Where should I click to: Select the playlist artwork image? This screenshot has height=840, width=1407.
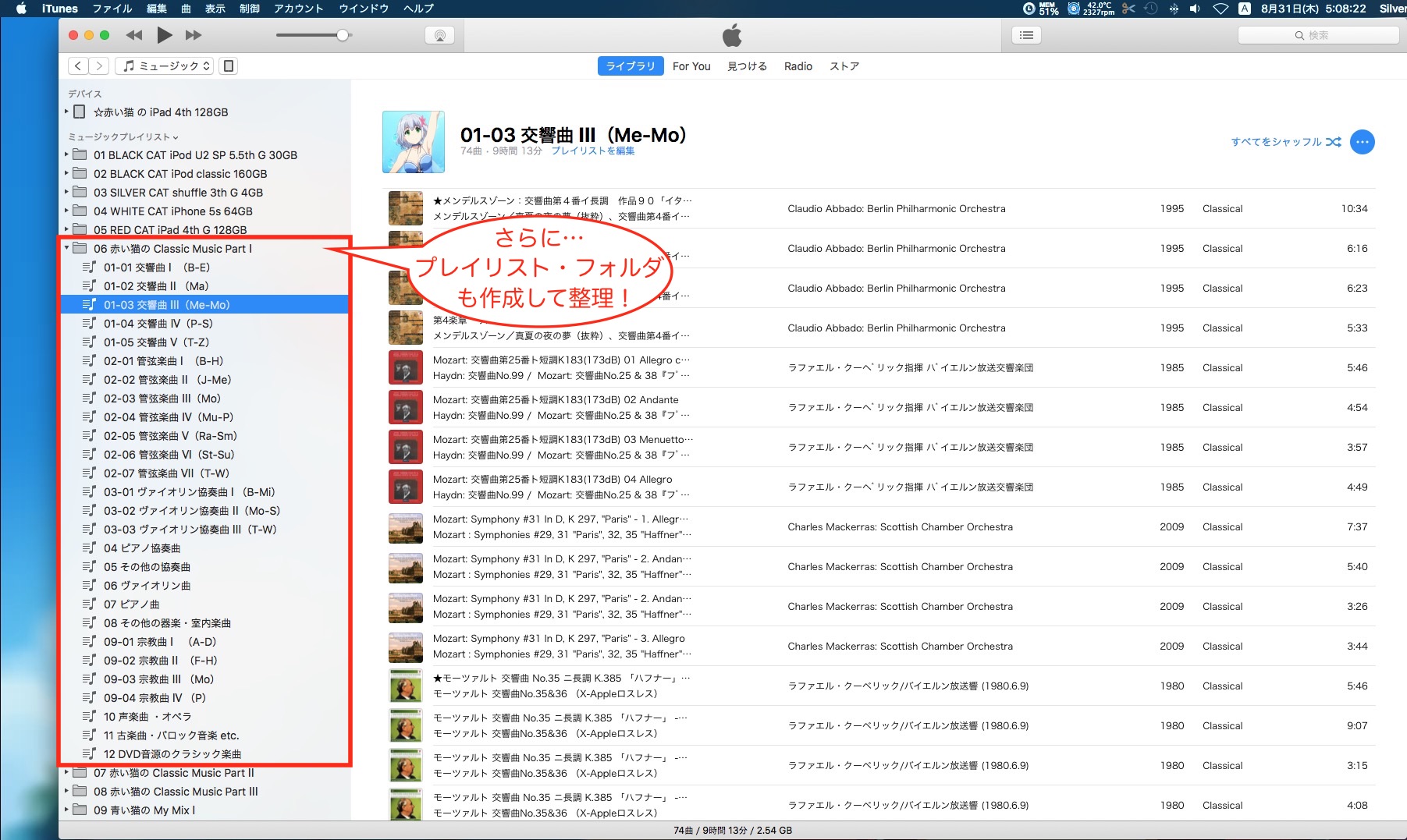[x=414, y=142]
